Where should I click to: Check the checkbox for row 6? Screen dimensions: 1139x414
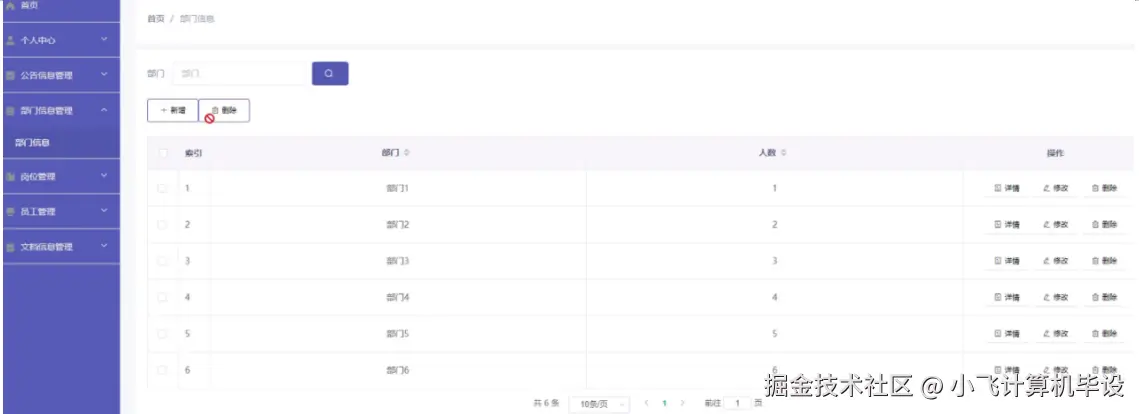(x=163, y=370)
